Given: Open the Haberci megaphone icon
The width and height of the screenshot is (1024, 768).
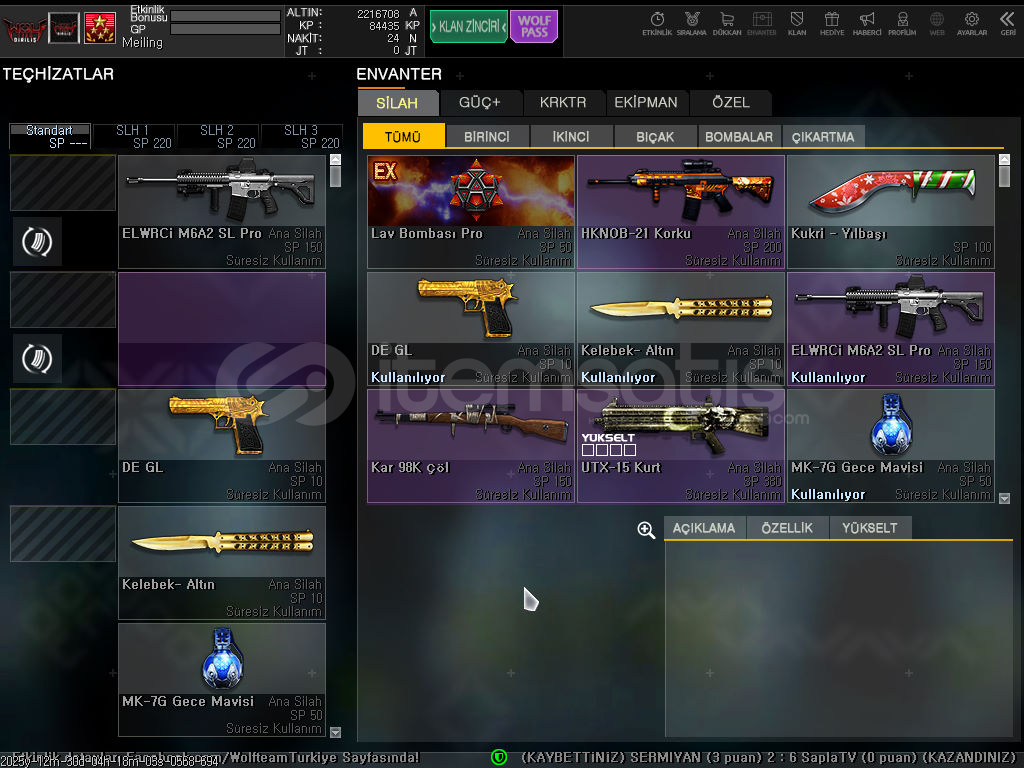Looking at the screenshot, I should coord(867,24).
